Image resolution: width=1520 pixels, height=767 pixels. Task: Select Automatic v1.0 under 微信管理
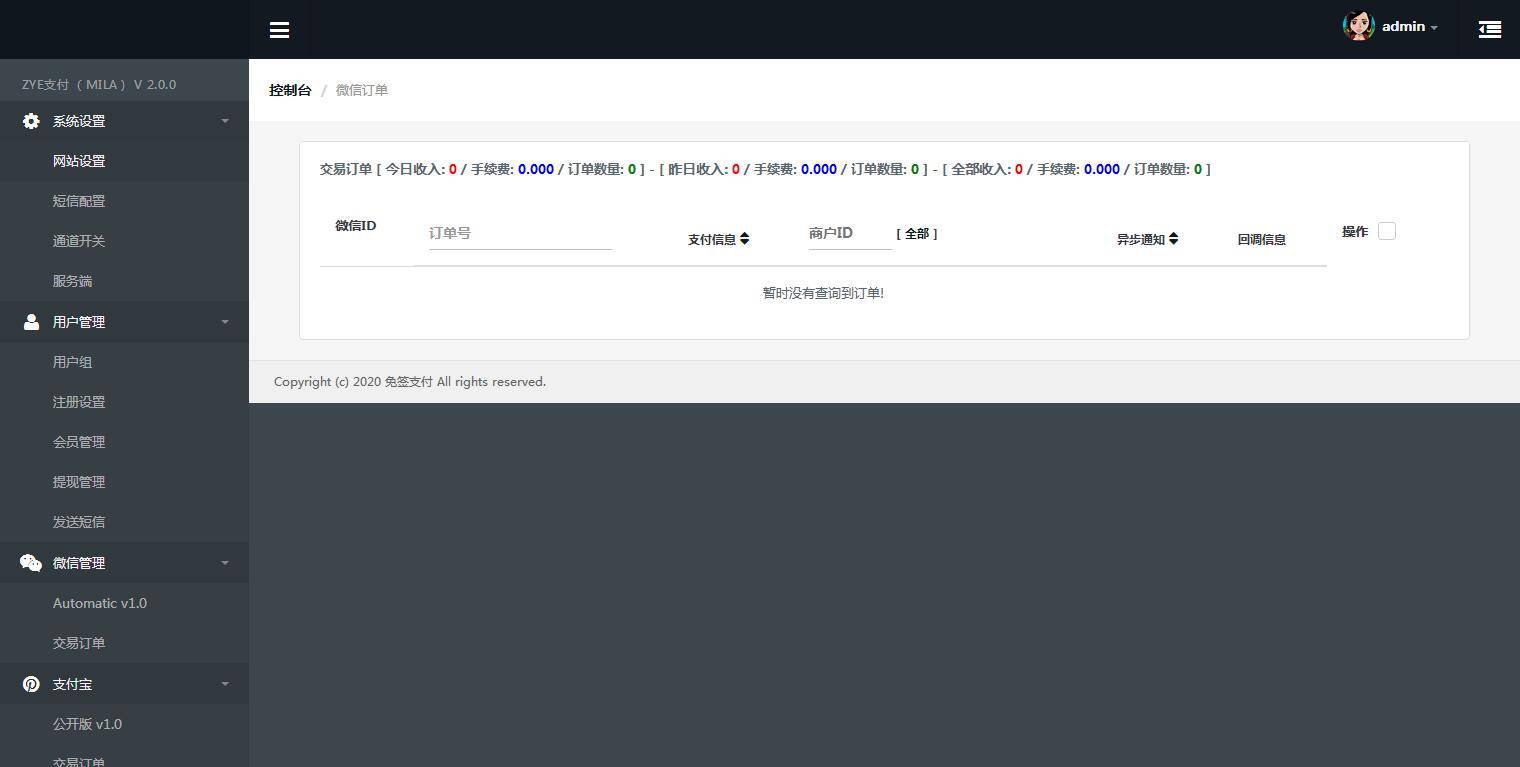pos(100,603)
